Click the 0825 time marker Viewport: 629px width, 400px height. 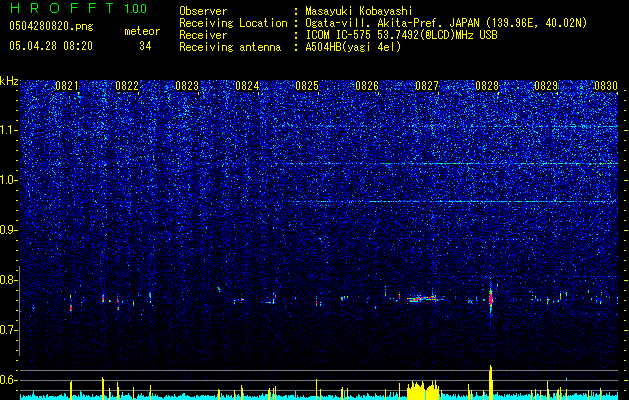(x=307, y=86)
